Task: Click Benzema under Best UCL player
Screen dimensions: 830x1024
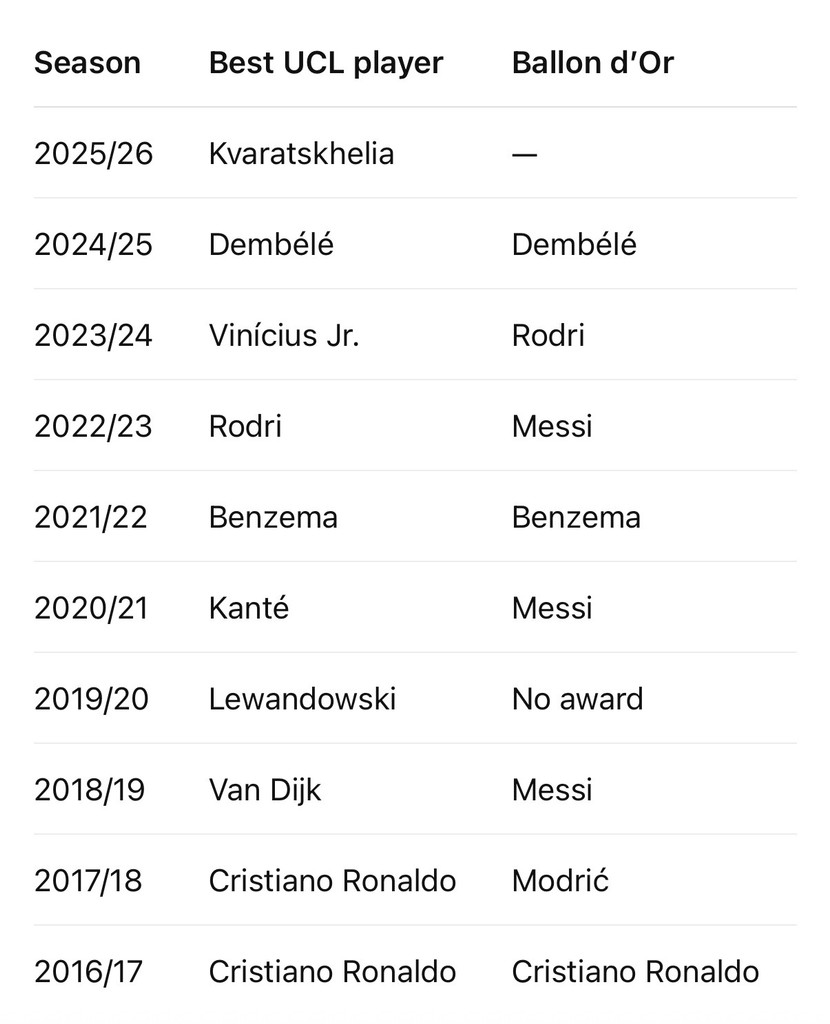Action: (x=273, y=517)
